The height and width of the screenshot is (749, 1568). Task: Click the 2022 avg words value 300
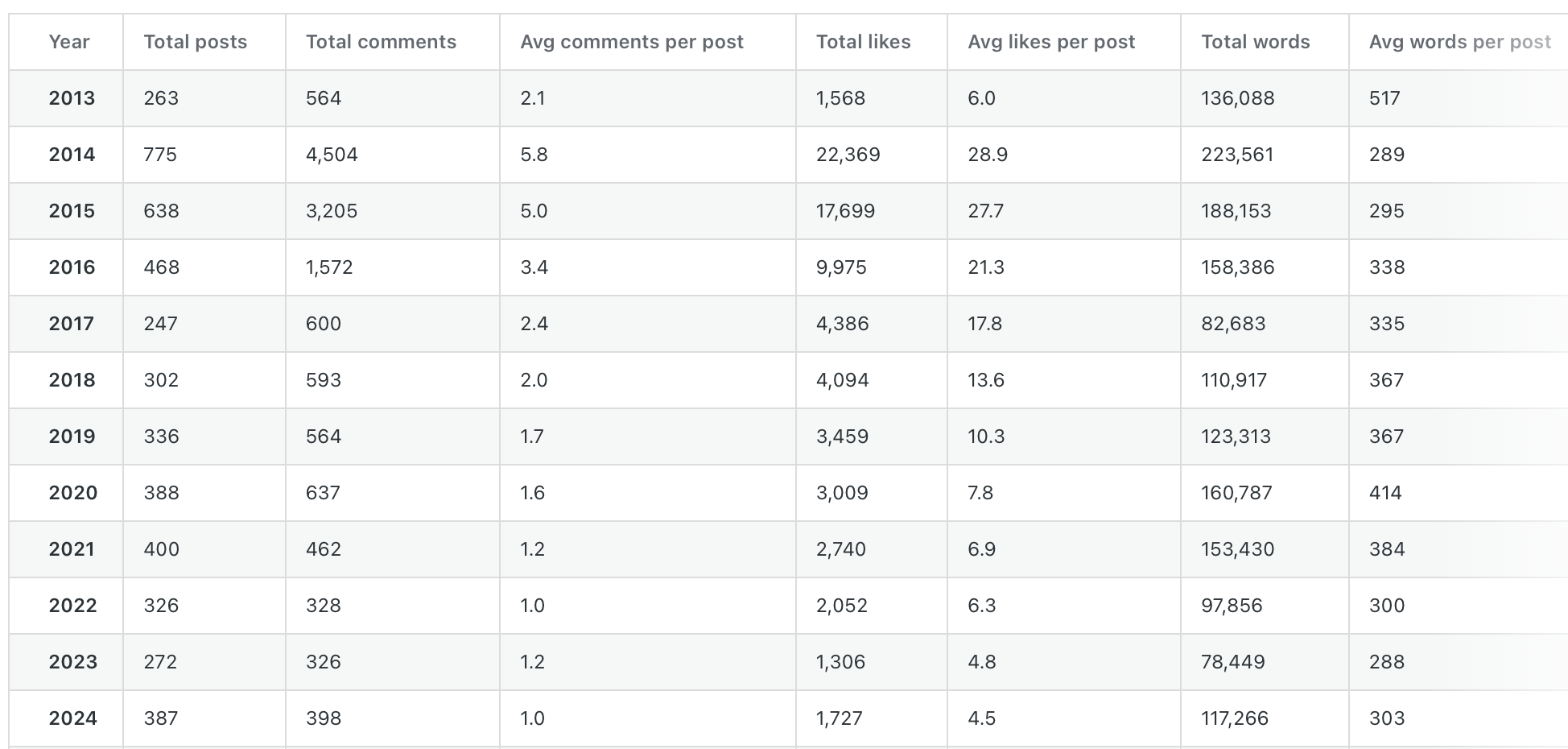(1386, 606)
